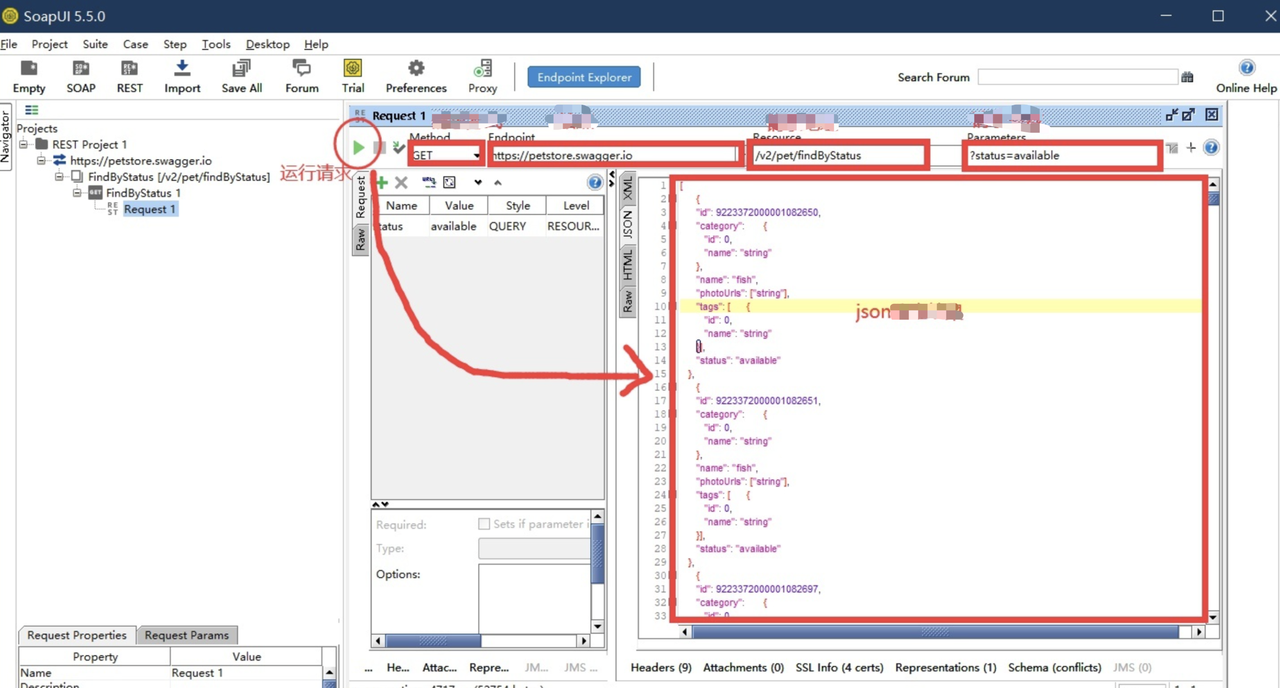The image size is (1280, 688).
Task: Open the SOAP project toolbar icon
Action: tap(81, 76)
